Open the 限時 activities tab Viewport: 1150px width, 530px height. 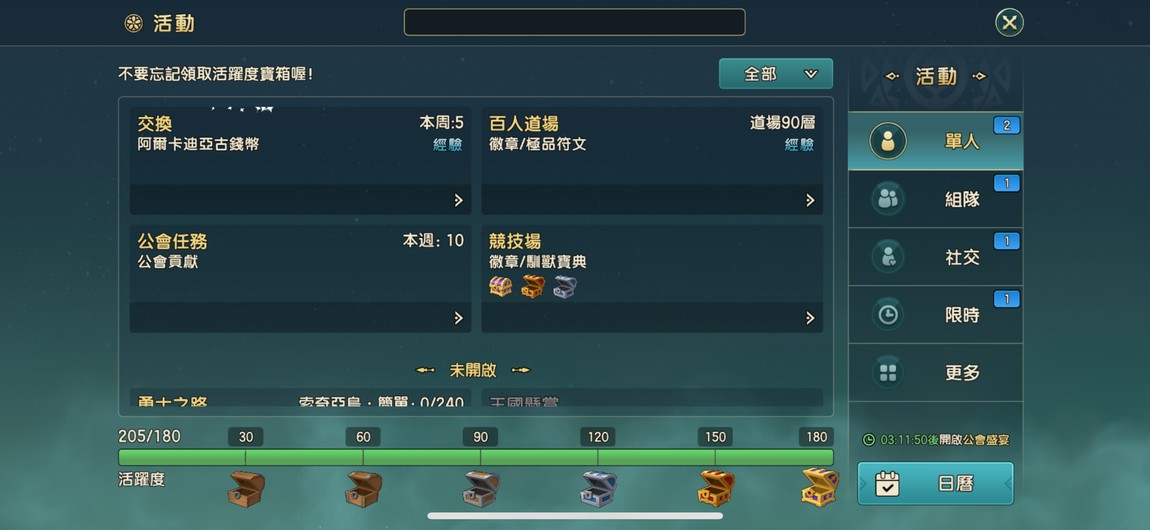pyautogui.click(x=935, y=314)
